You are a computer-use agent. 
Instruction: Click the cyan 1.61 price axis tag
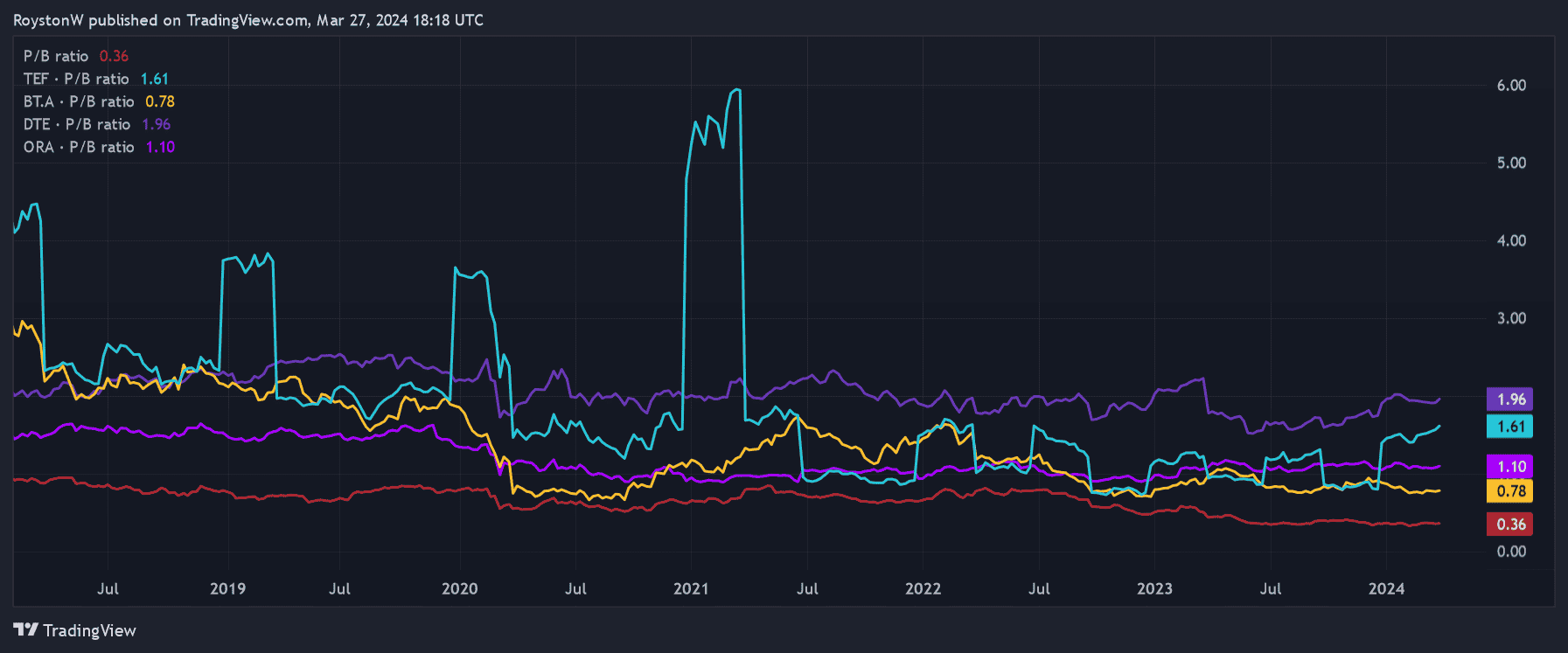[x=1510, y=427]
